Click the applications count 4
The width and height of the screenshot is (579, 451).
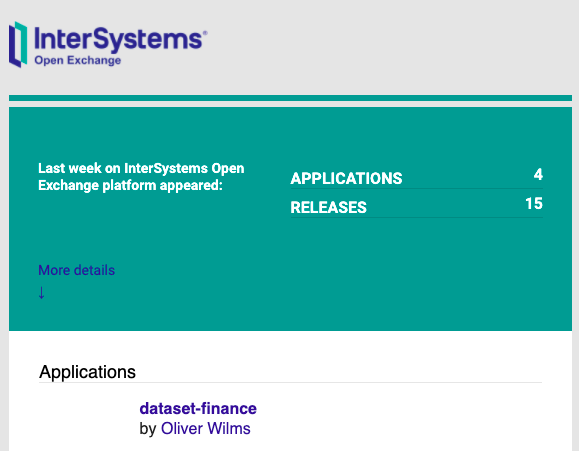pyautogui.click(x=538, y=174)
